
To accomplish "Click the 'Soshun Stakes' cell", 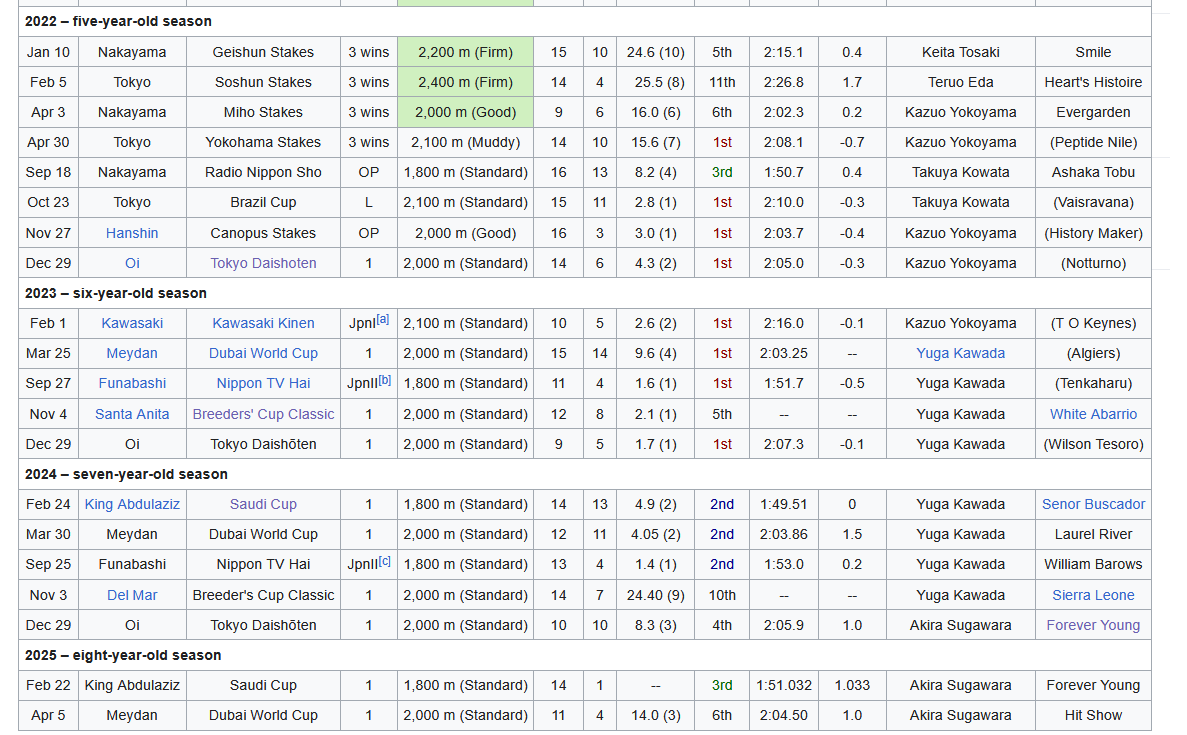I will click(x=263, y=83).
